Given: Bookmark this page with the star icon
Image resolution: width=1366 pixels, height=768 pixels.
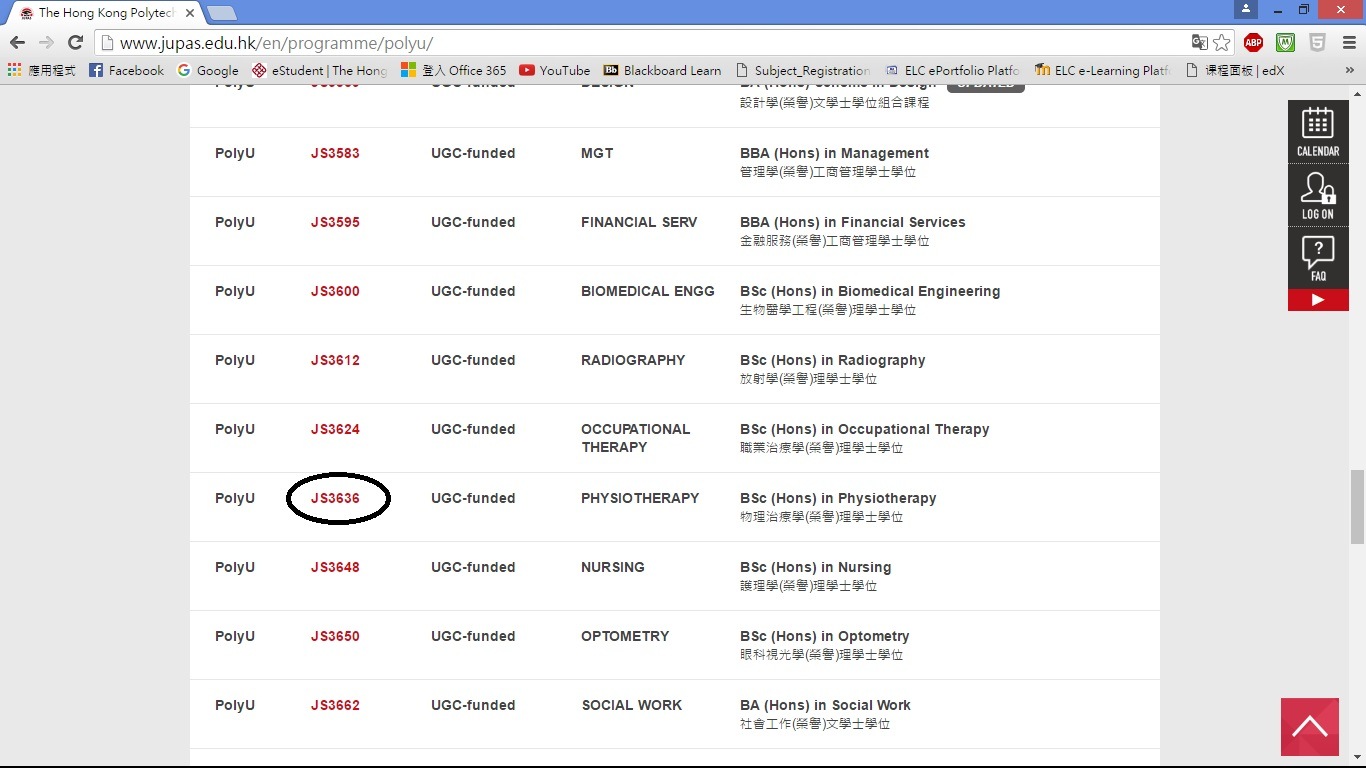Looking at the screenshot, I should [x=1221, y=43].
